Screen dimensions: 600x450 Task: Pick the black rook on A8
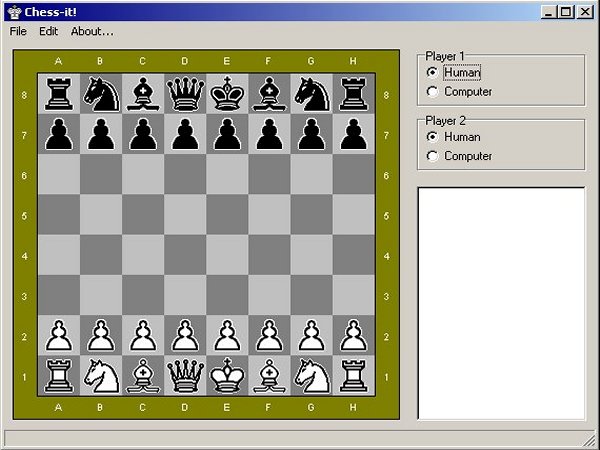(58, 93)
